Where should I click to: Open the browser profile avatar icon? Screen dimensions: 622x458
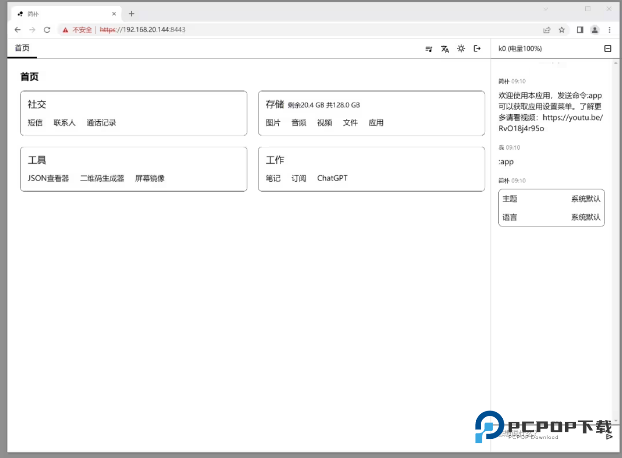click(x=595, y=30)
